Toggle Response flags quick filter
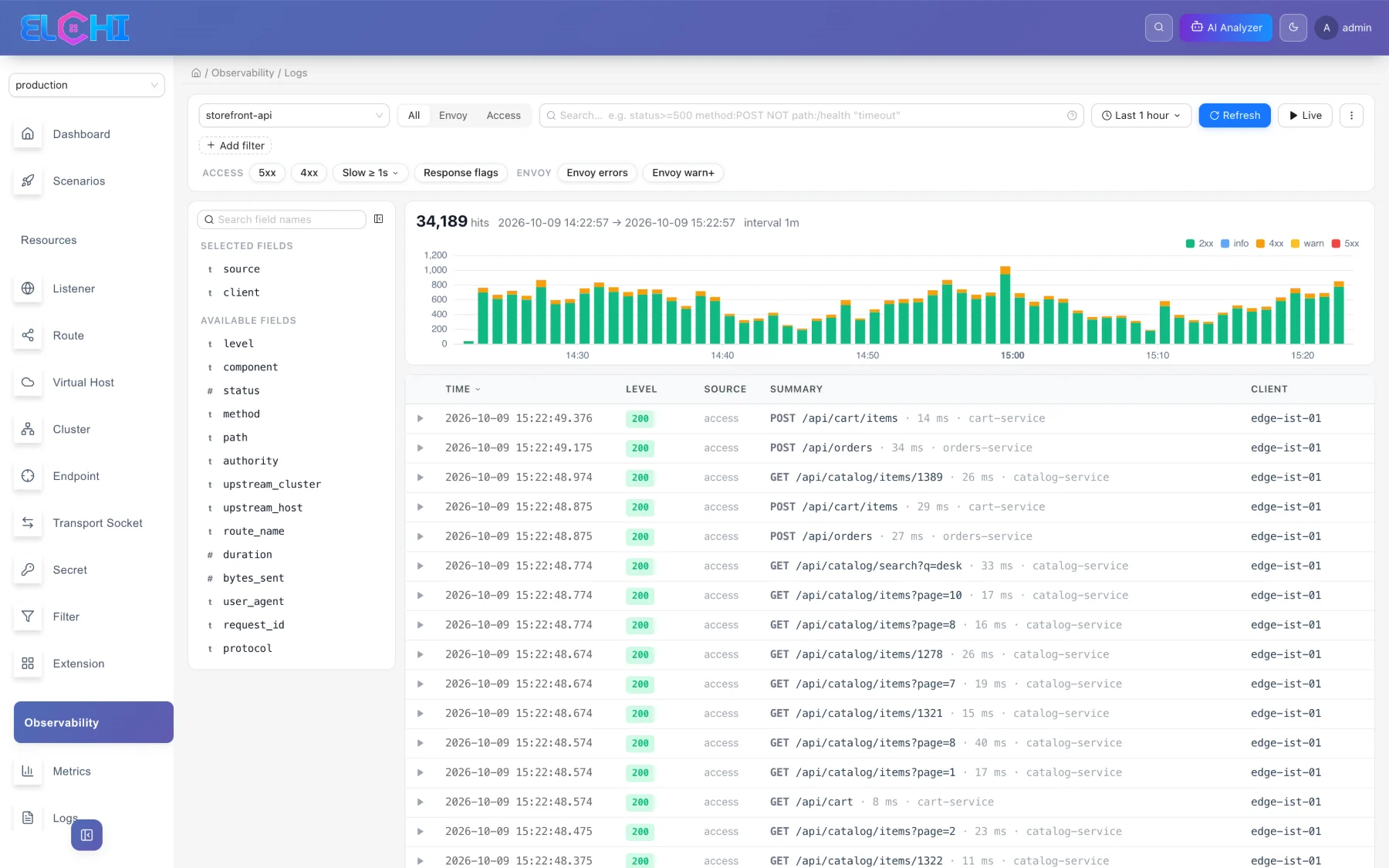The image size is (1389, 868). pyautogui.click(x=461, y=173)
